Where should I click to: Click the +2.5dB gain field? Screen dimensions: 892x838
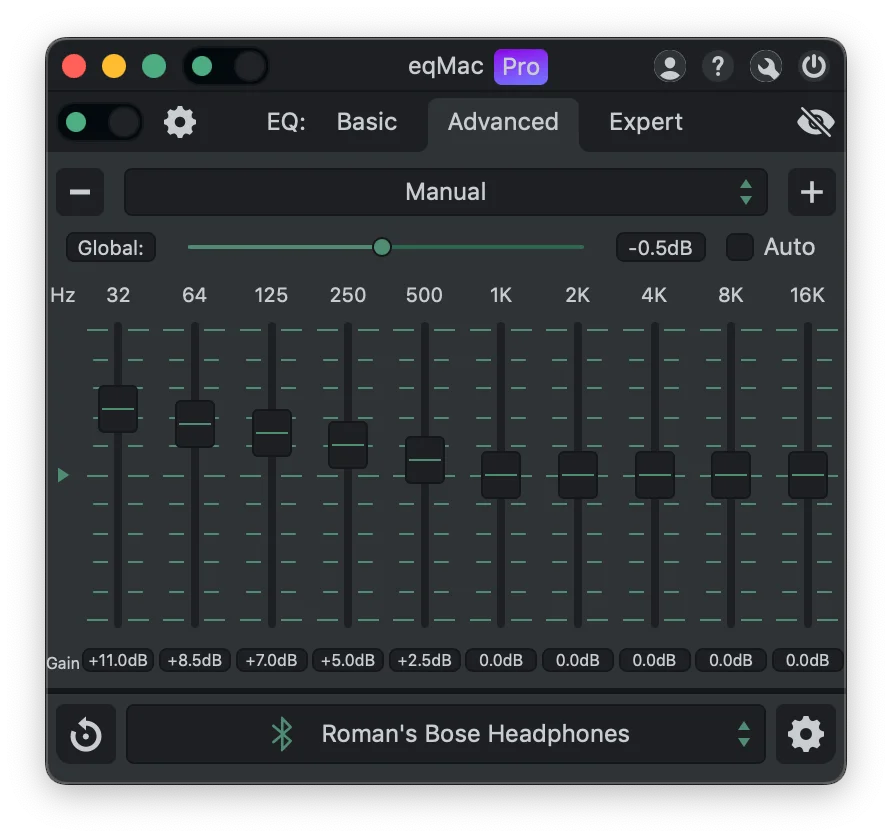(x=424, y=660)
